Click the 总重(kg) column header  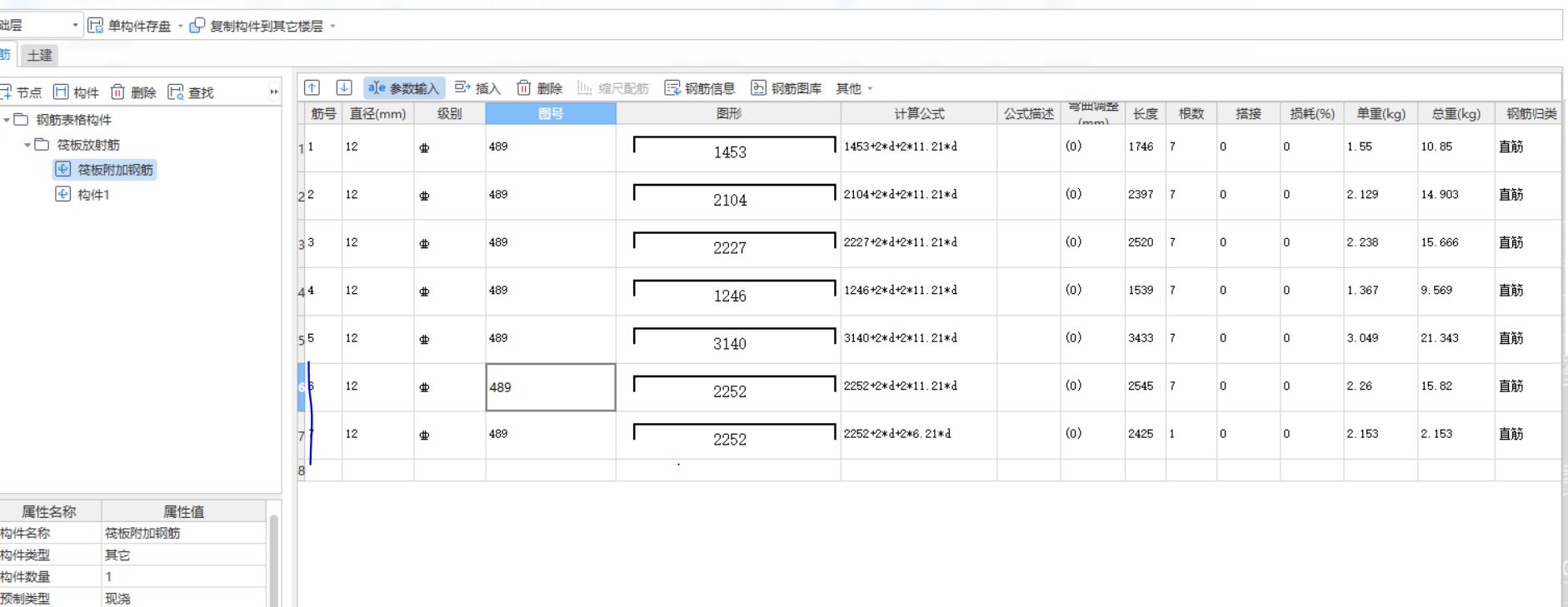1456,113
